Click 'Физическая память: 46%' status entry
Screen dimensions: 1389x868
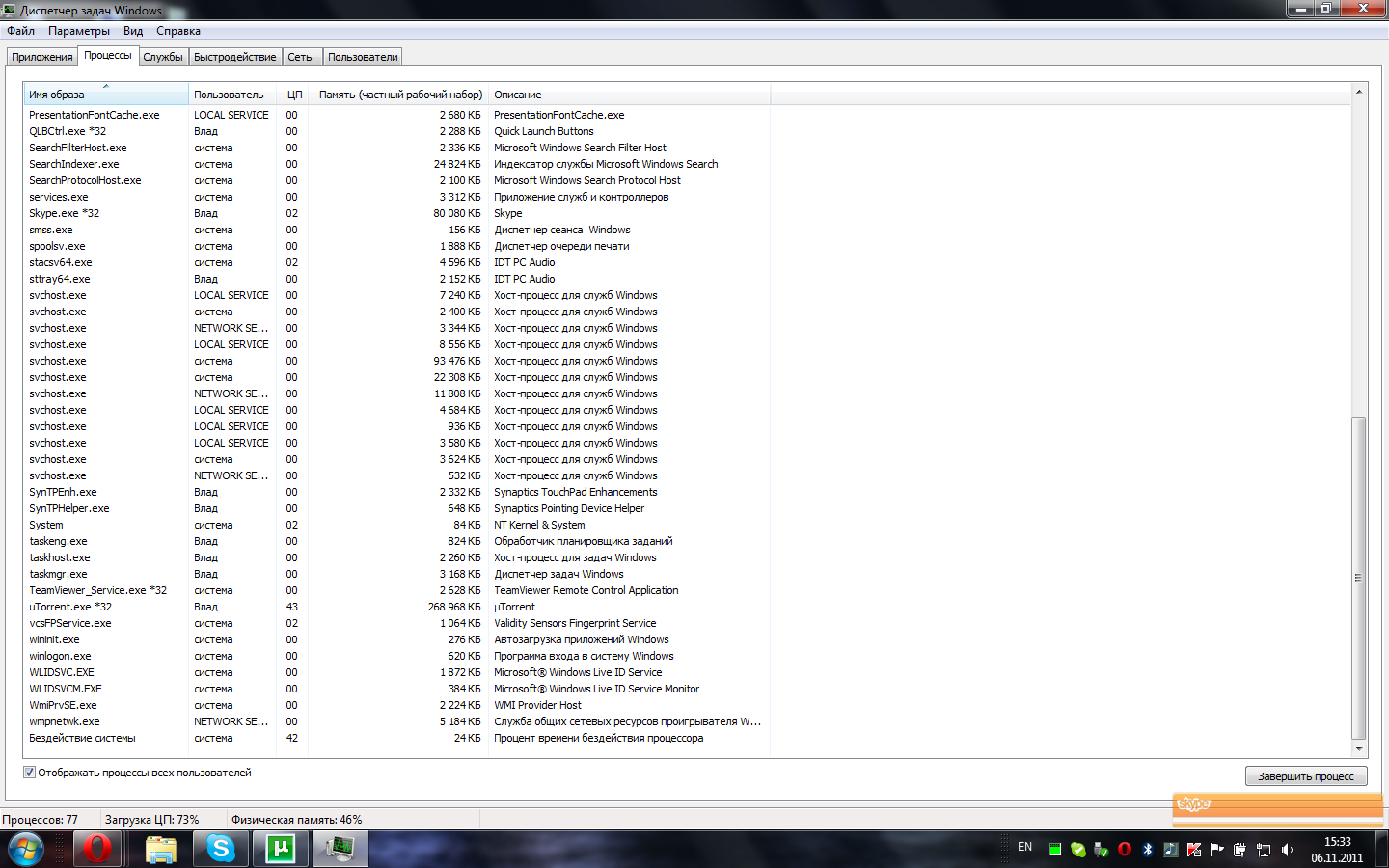click(297, 820)
